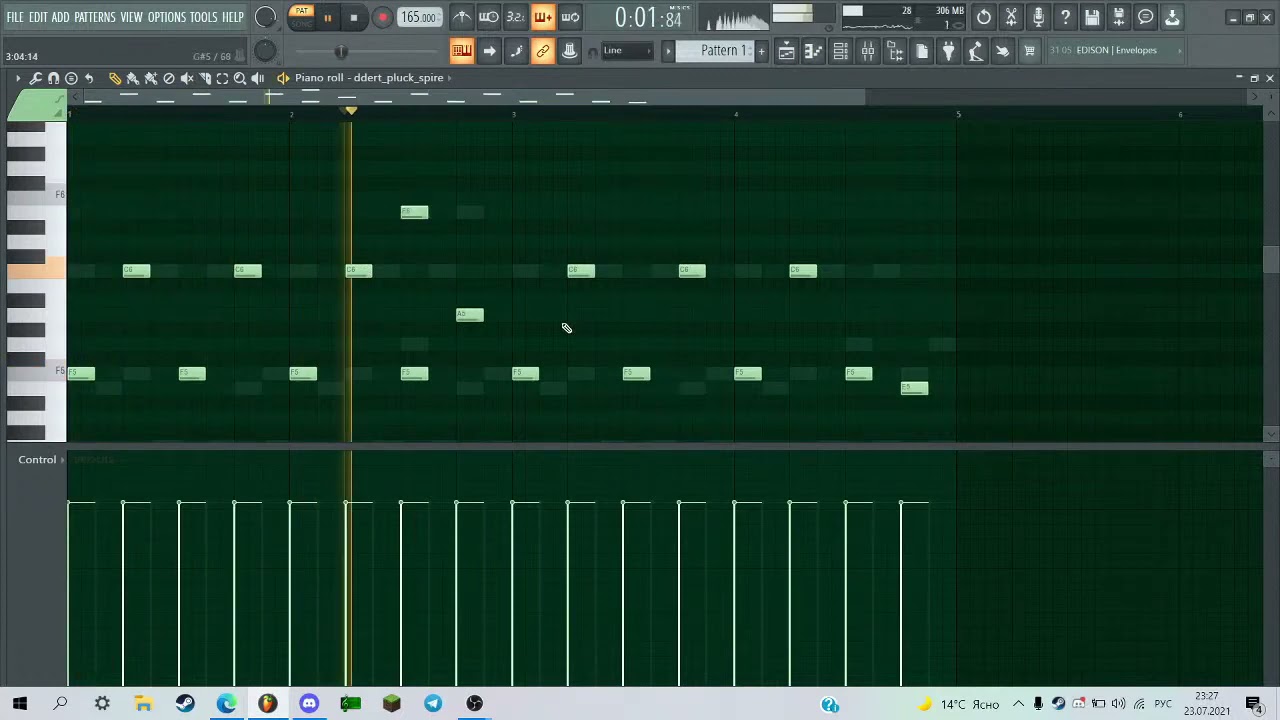1280x720 pixels.
Task: Show the Channel rack
Action: (841, 51)
